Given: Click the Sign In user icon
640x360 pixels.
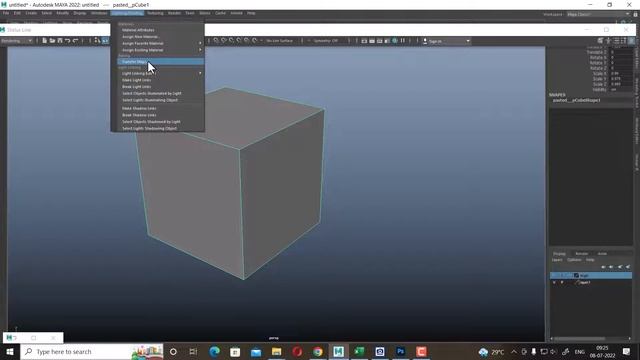Looking at the screenshot, I should 425,41.
